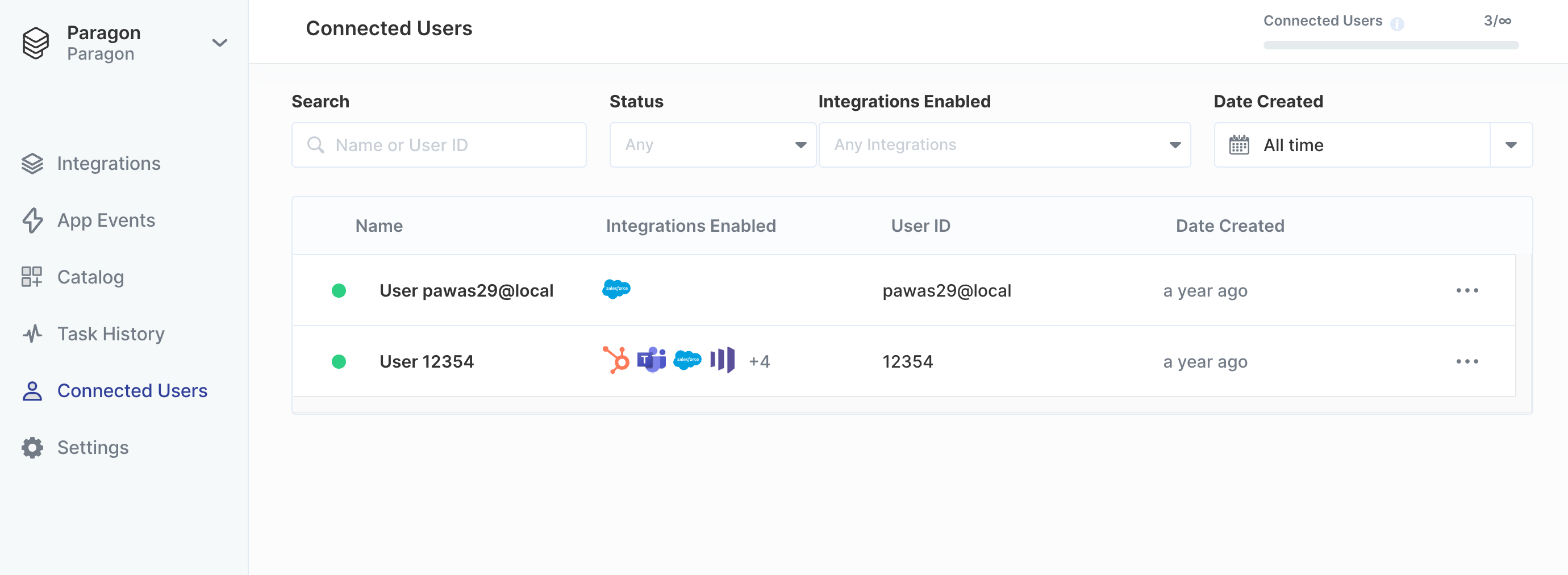
Task: Open more options for User 12354
Action: click(1467, 361)
